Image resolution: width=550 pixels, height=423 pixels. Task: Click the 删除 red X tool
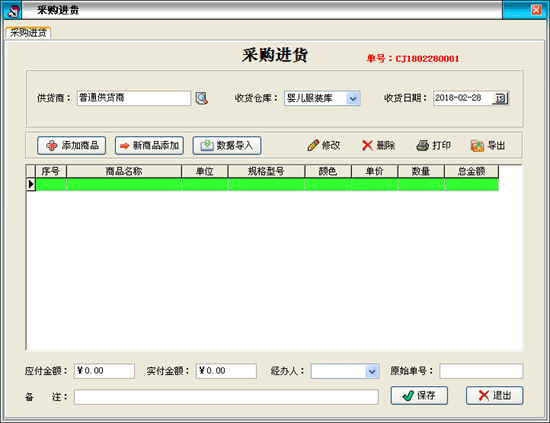(x=378, y=145)
